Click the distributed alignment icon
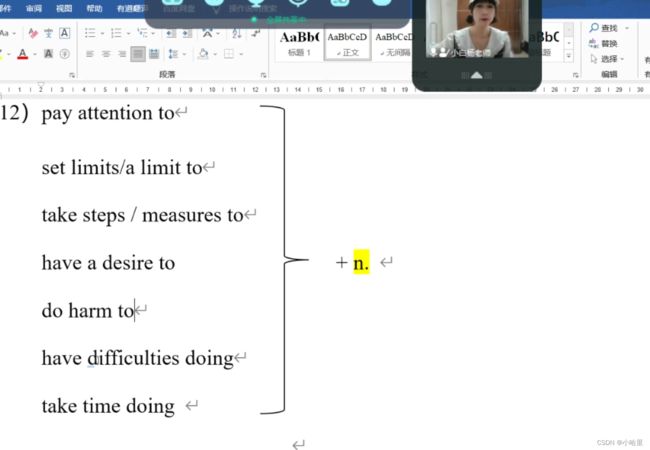Viewport: 650px width, 450px height. [154, 54]
